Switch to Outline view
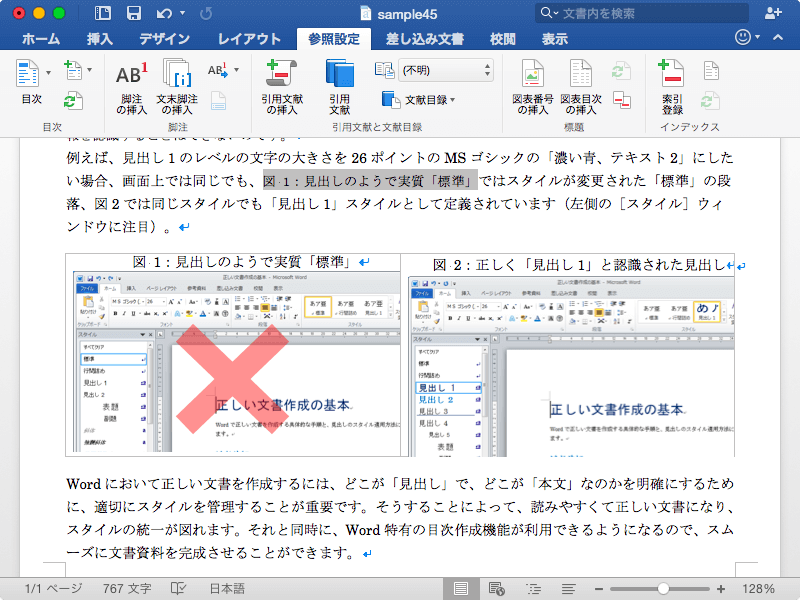Image resolution: width=800 pixels, height=600 pixels. (x=534, y=589)
